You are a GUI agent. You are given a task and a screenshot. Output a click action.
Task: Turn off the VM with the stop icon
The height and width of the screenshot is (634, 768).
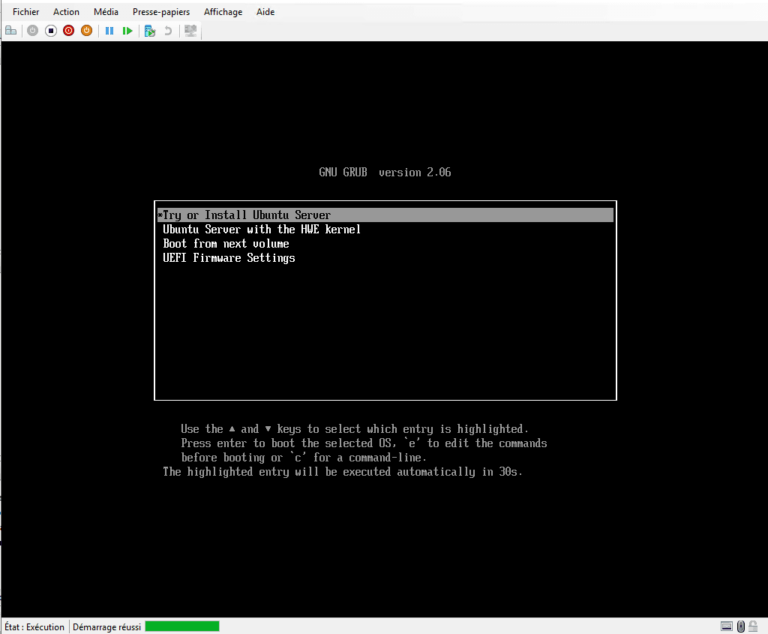(x=50, y=31)
